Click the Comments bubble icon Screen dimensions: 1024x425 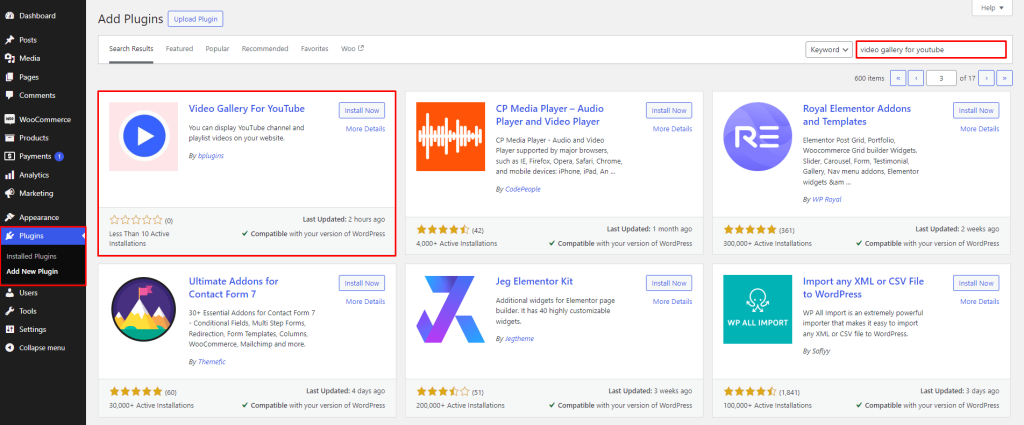coord(10,95)
